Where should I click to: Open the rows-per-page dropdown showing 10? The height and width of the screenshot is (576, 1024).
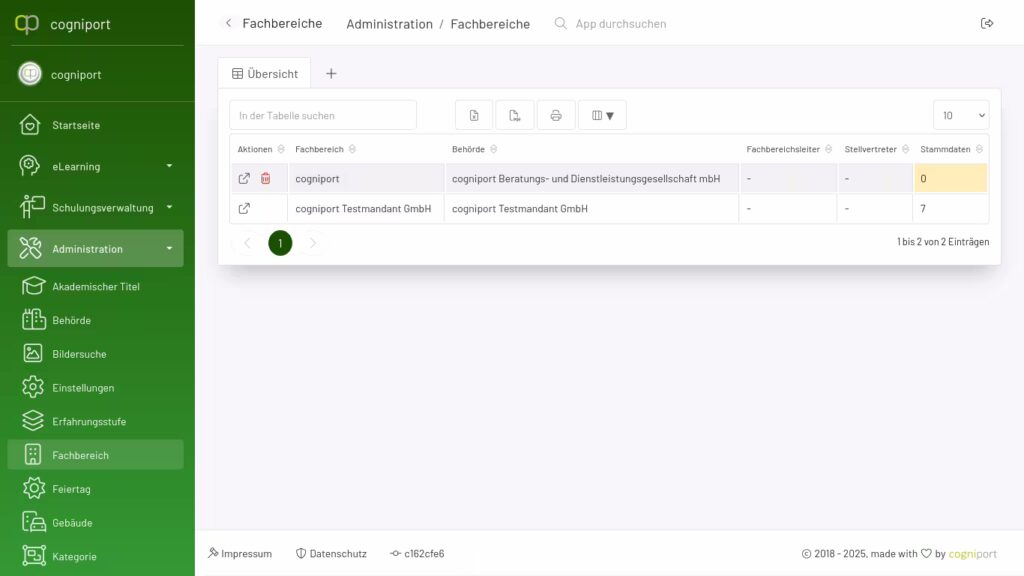click(x=961, y=115)
